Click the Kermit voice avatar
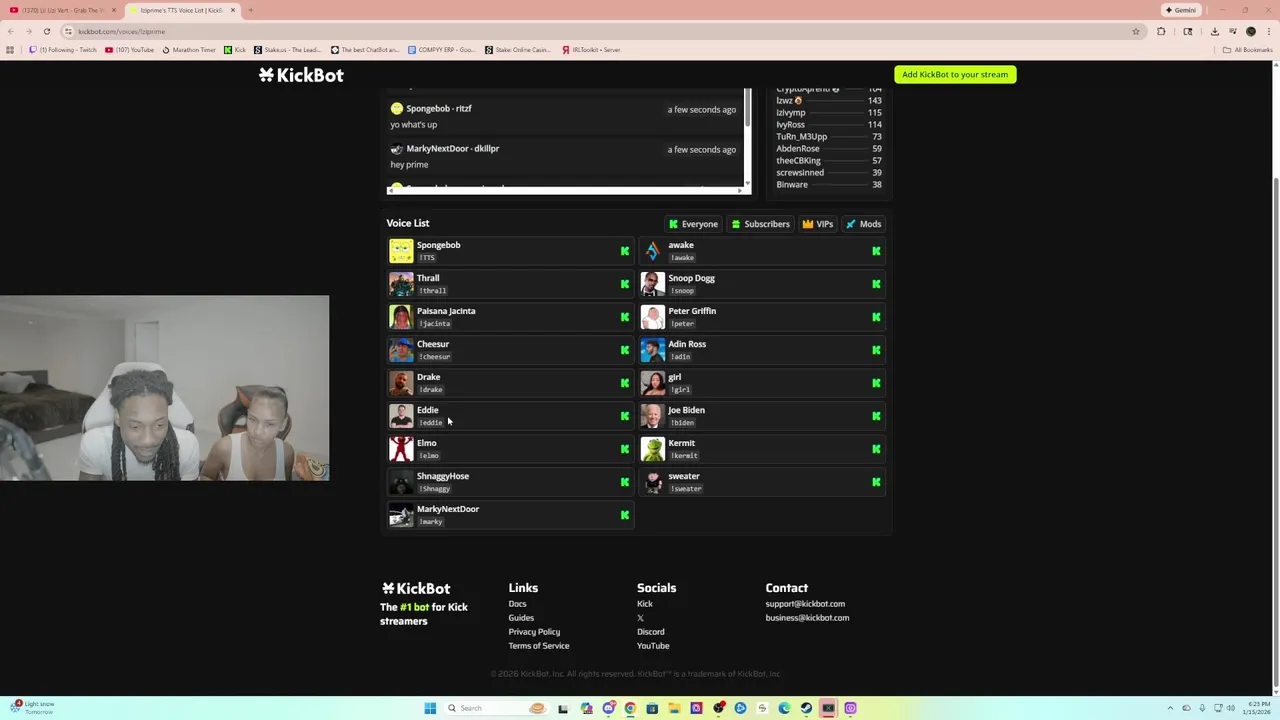 pos(653,449)
